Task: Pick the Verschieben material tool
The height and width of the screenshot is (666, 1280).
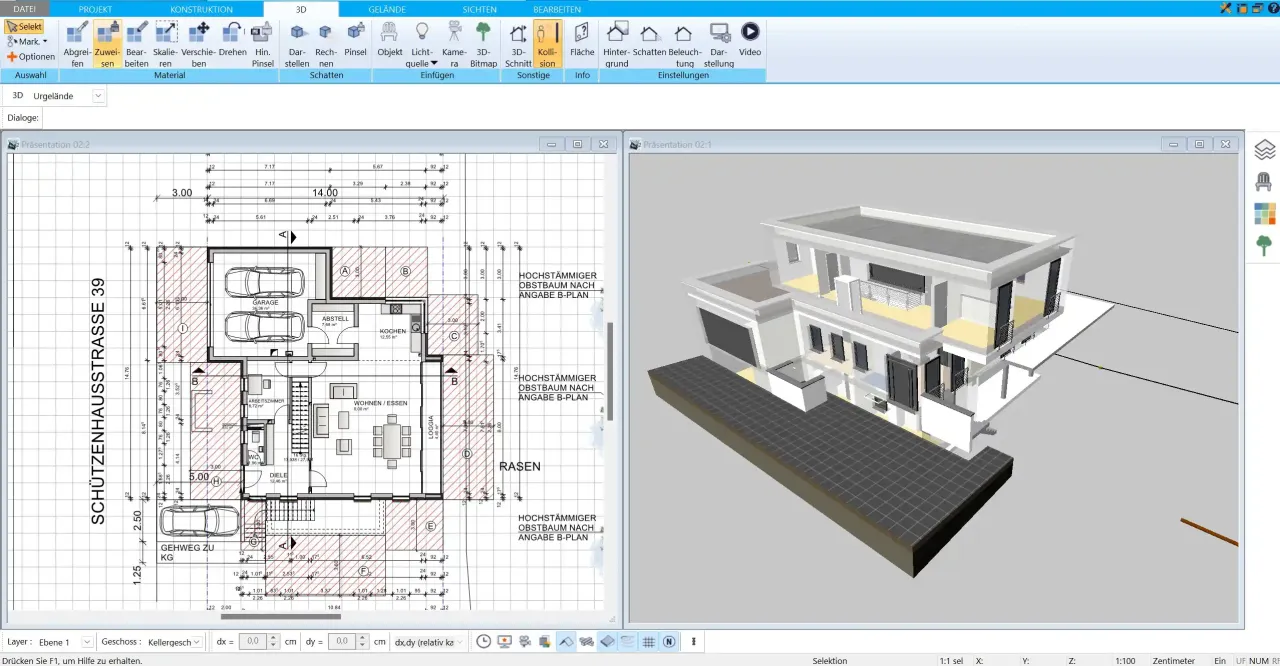Action: click(x=199, y=44)
